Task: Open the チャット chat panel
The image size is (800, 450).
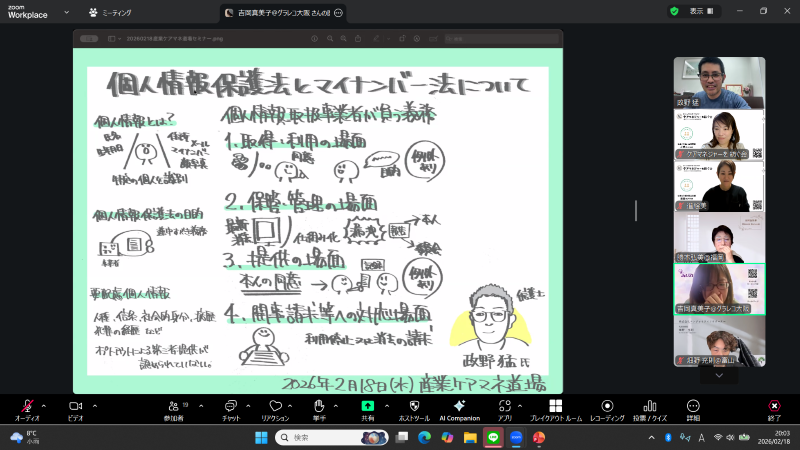Action: click(230, 406)
